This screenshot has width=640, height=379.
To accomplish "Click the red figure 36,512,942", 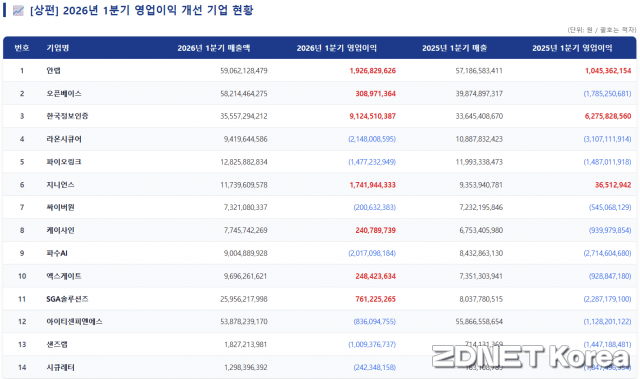I will click(613, 185).
